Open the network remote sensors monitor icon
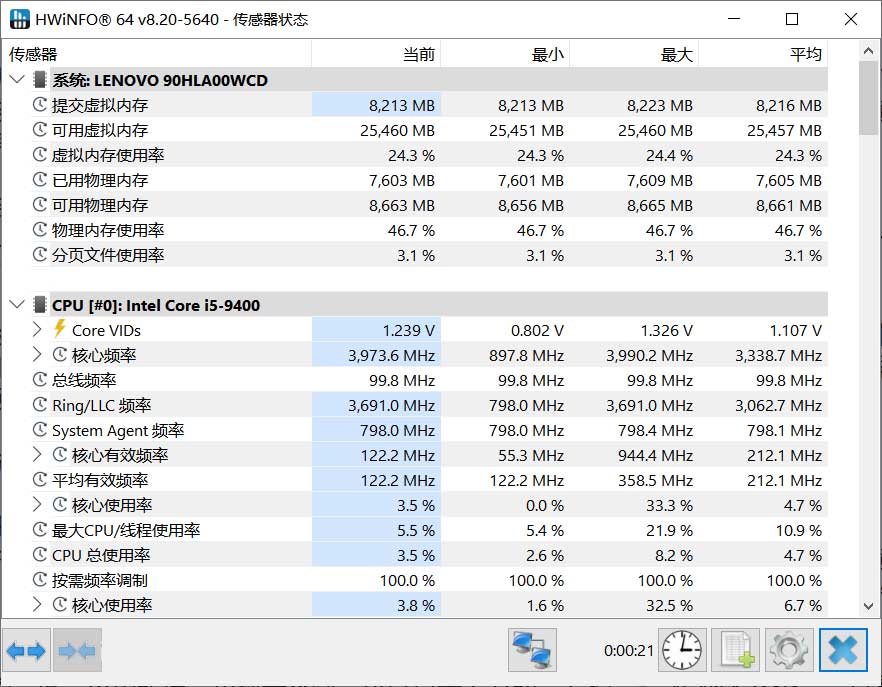The width and height of the screenshot is (882, 687). (532, 650)
